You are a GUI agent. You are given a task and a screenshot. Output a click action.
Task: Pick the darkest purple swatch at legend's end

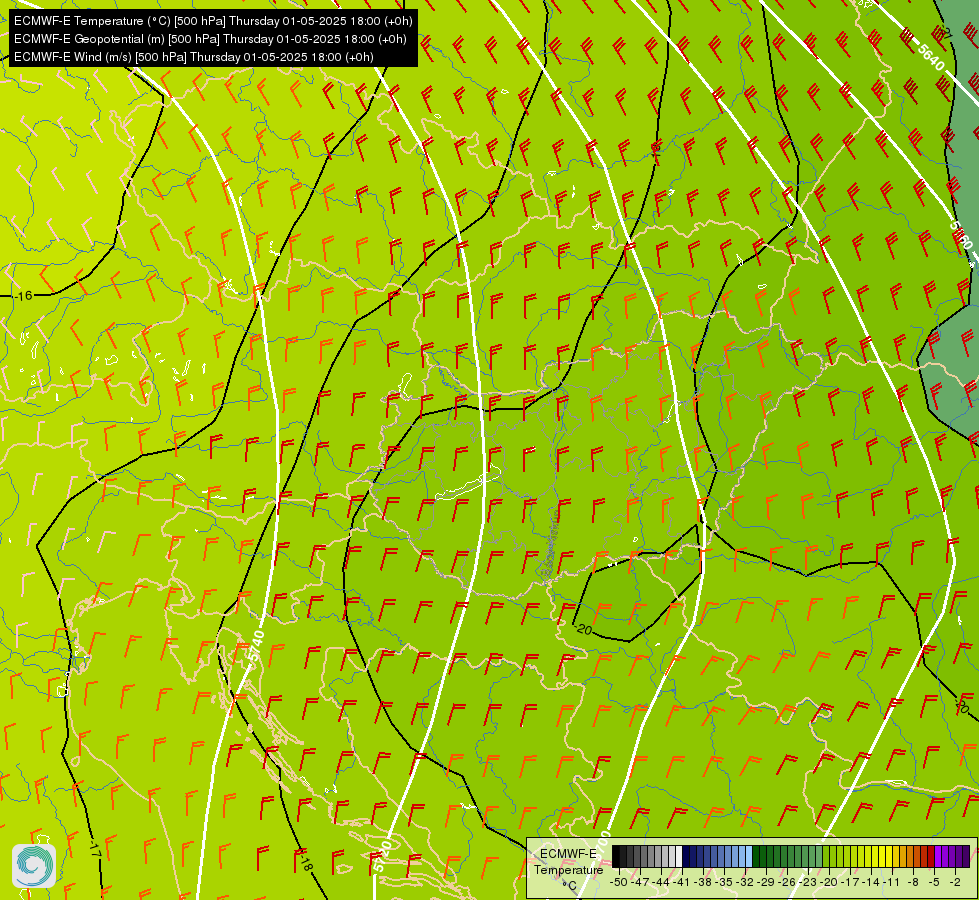coord(966,856)
